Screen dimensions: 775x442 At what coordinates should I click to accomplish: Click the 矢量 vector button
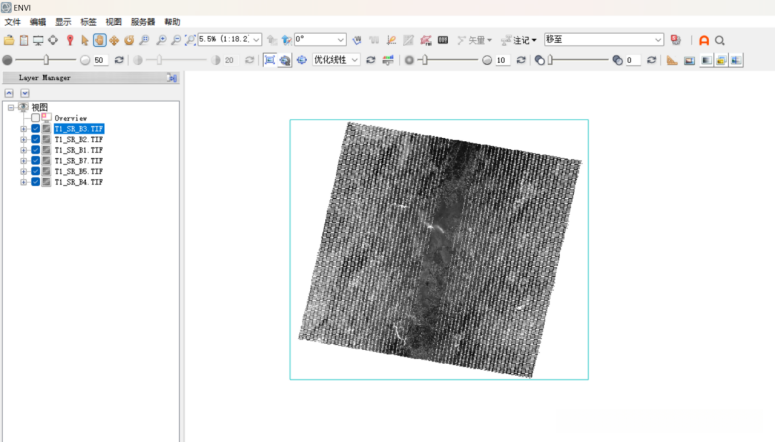point(474,40)
